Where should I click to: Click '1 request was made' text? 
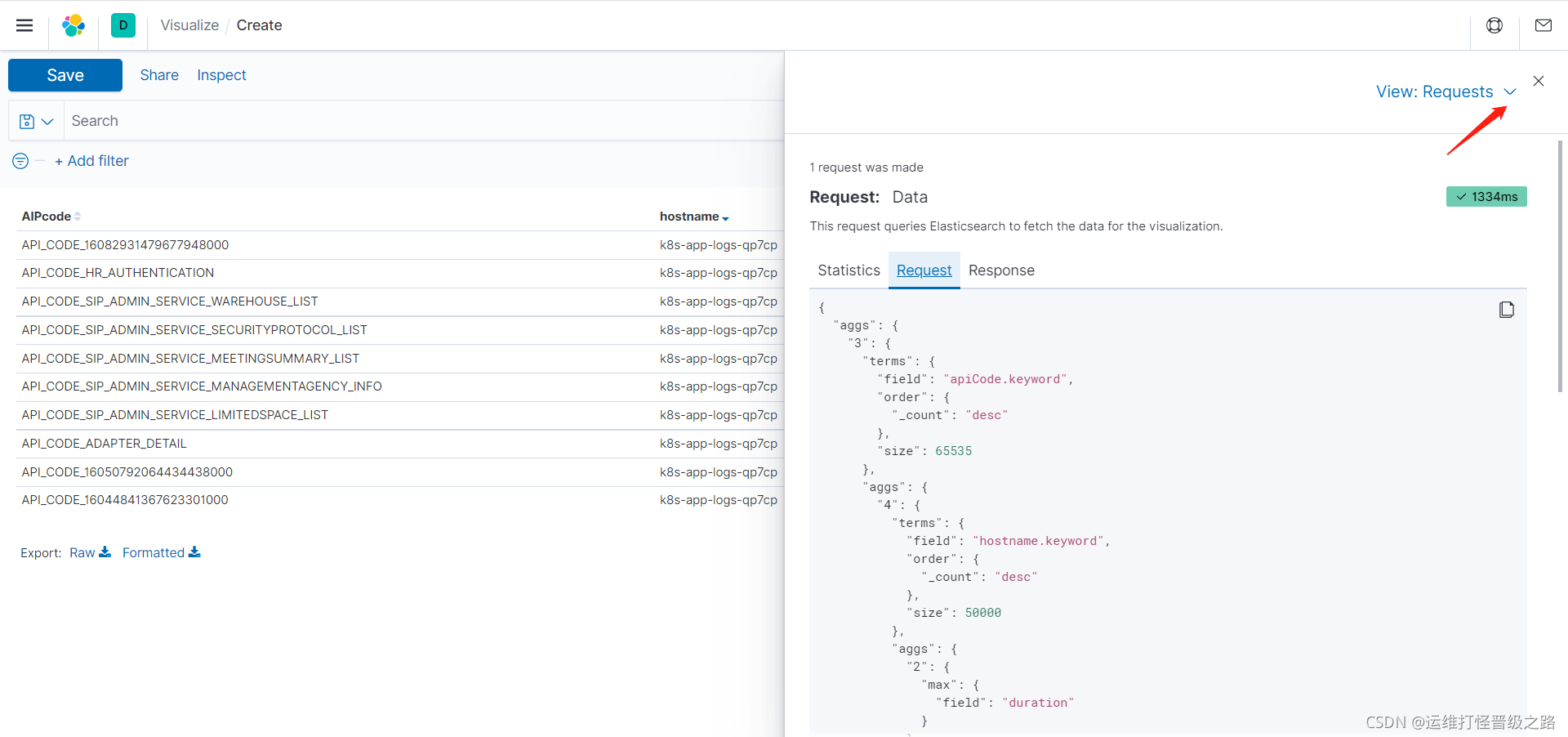point(866,167)
